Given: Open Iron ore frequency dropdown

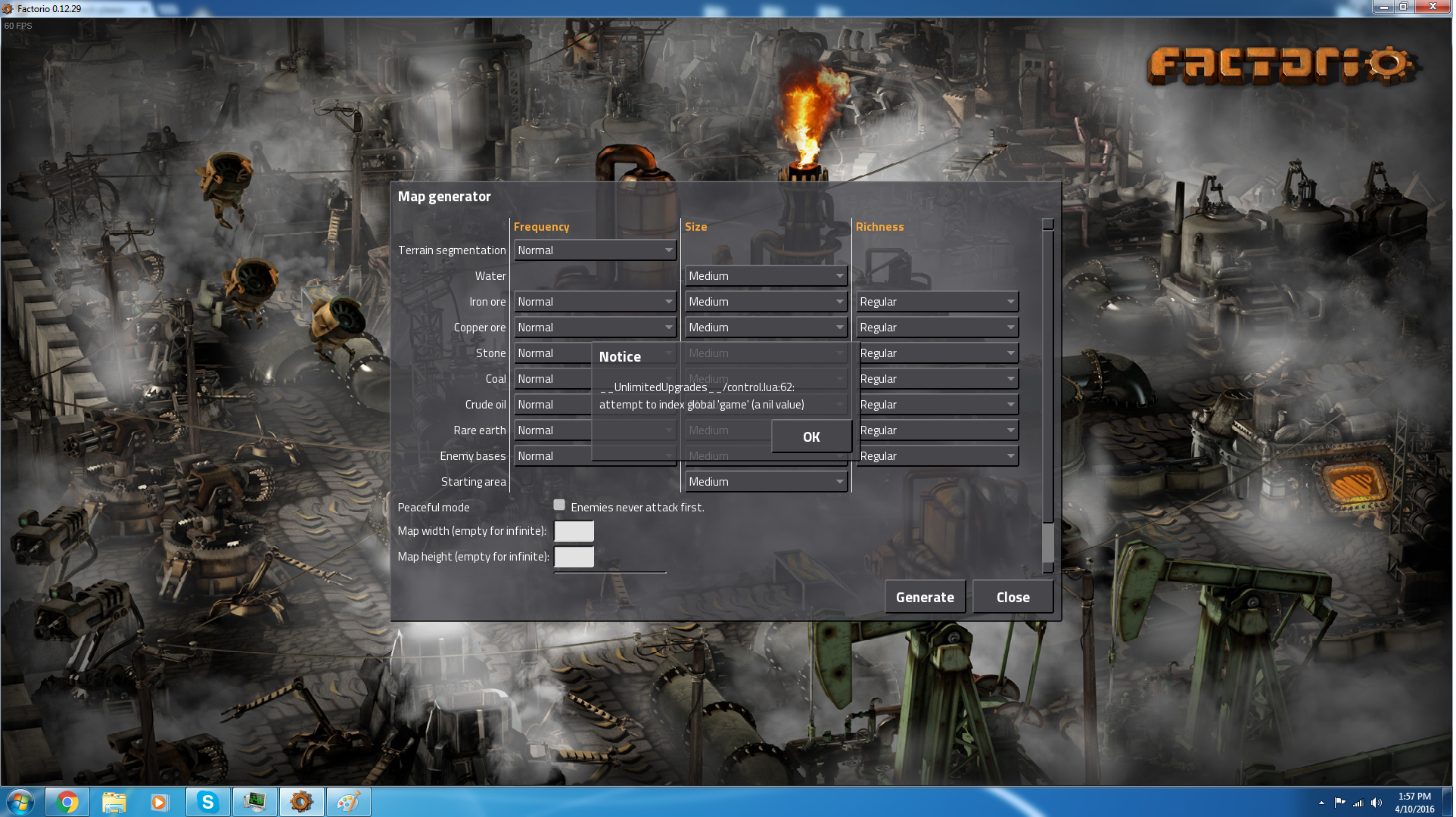Looking at the screenshot, I should [x=596, y=302].
